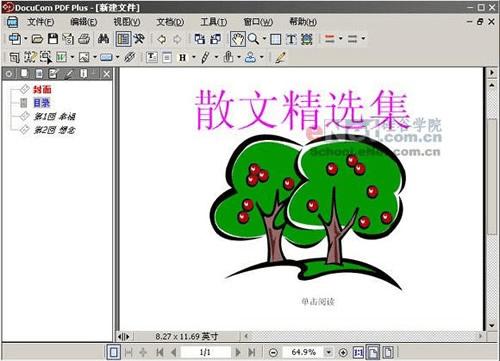Go to previous view with left arrow icon
Viewport: 500px width, 361px height.
pos(162,39)
